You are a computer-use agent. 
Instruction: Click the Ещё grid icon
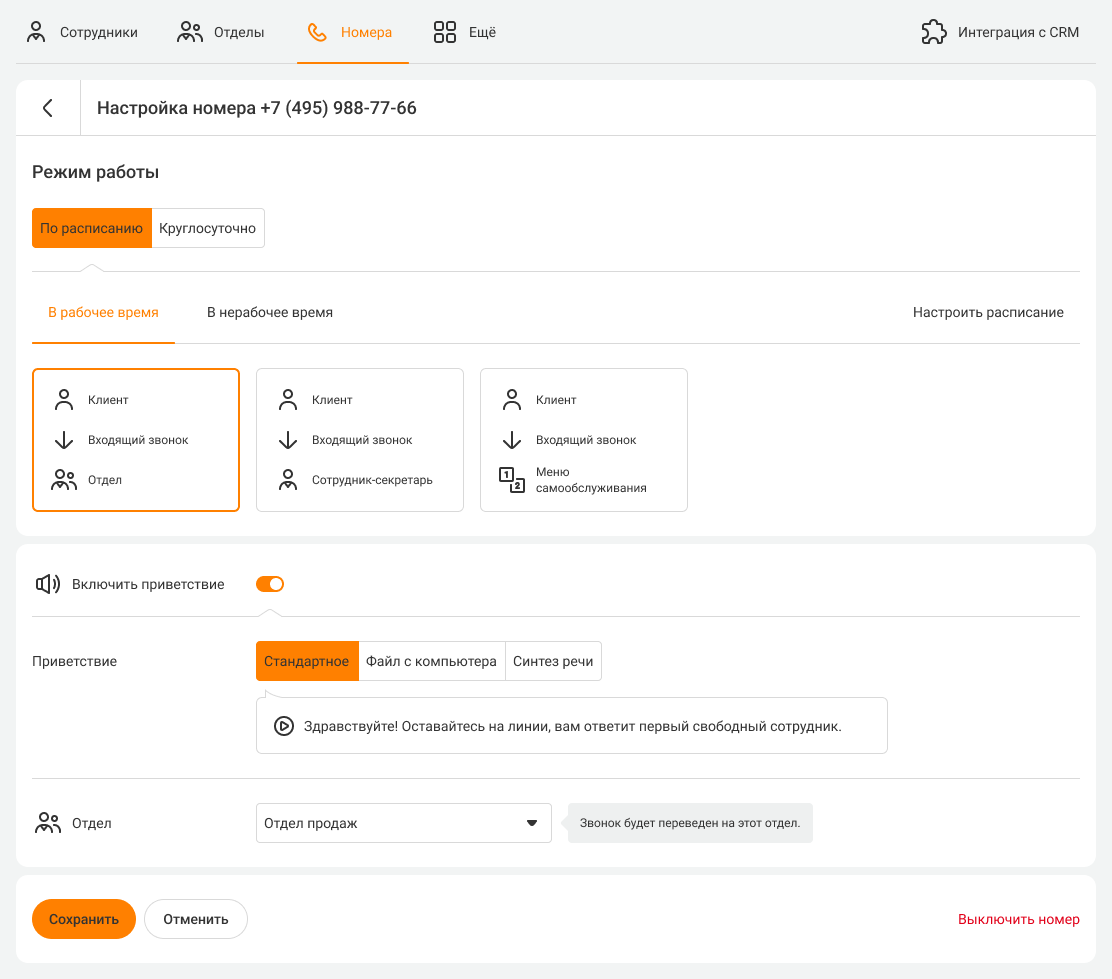(x=445, y=32)
